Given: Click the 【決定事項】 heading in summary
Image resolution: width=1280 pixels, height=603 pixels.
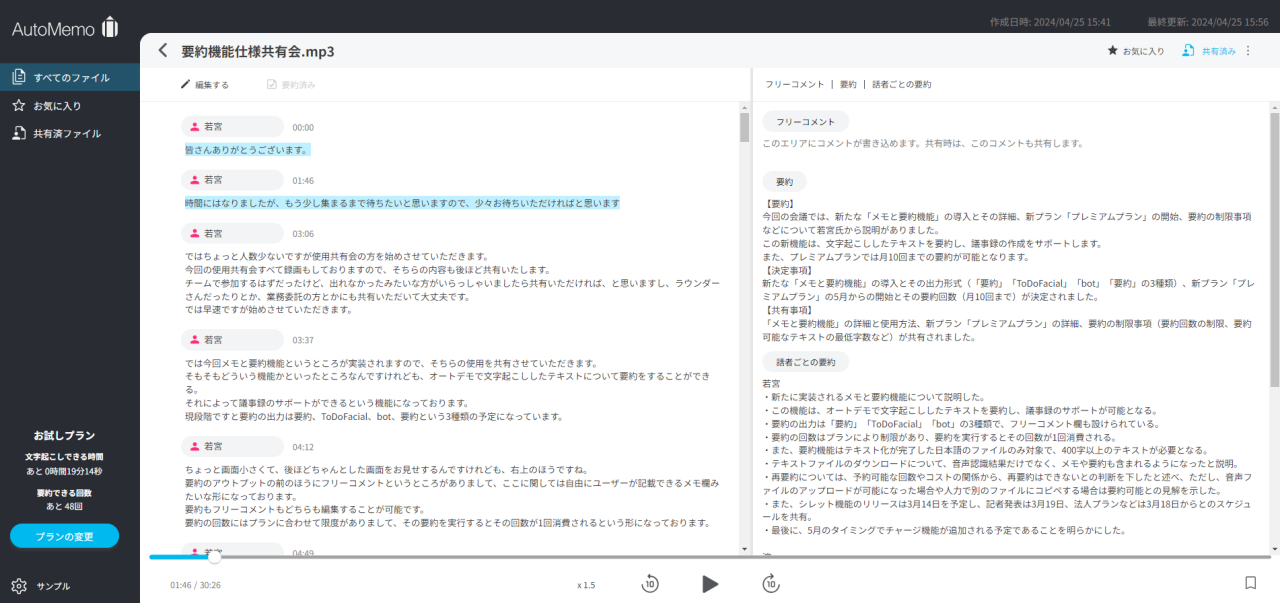Looking at the screenshot, I should pyautogui.click(x=787, y=270).
